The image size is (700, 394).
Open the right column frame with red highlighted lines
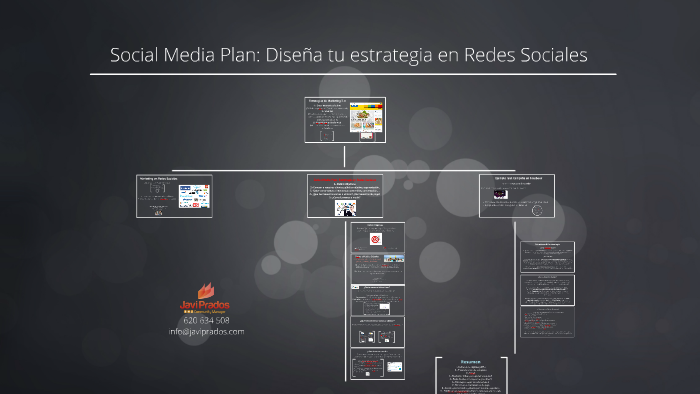click(547, 322)
